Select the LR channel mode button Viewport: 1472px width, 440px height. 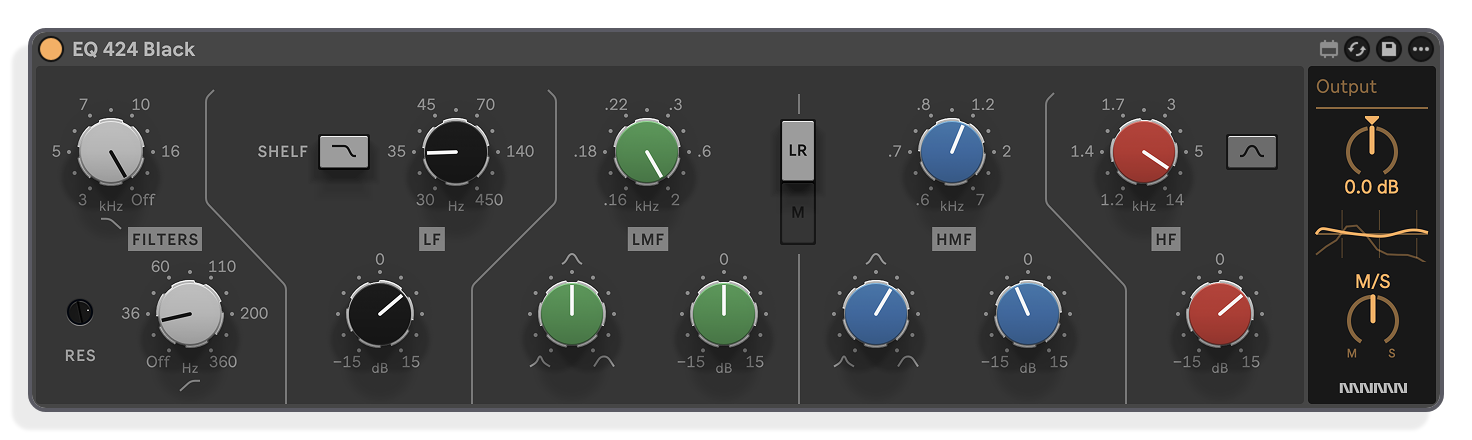click(798, 151)
